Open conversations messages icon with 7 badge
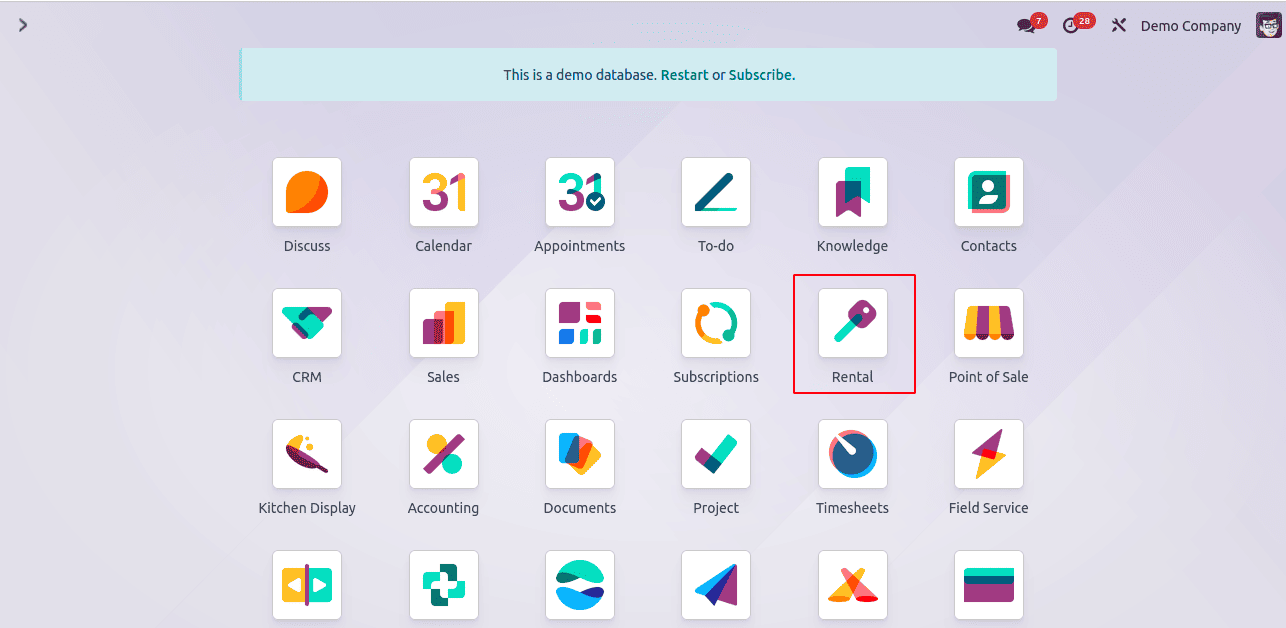This screenshot has width=1286, height=628. point(1030,25)
